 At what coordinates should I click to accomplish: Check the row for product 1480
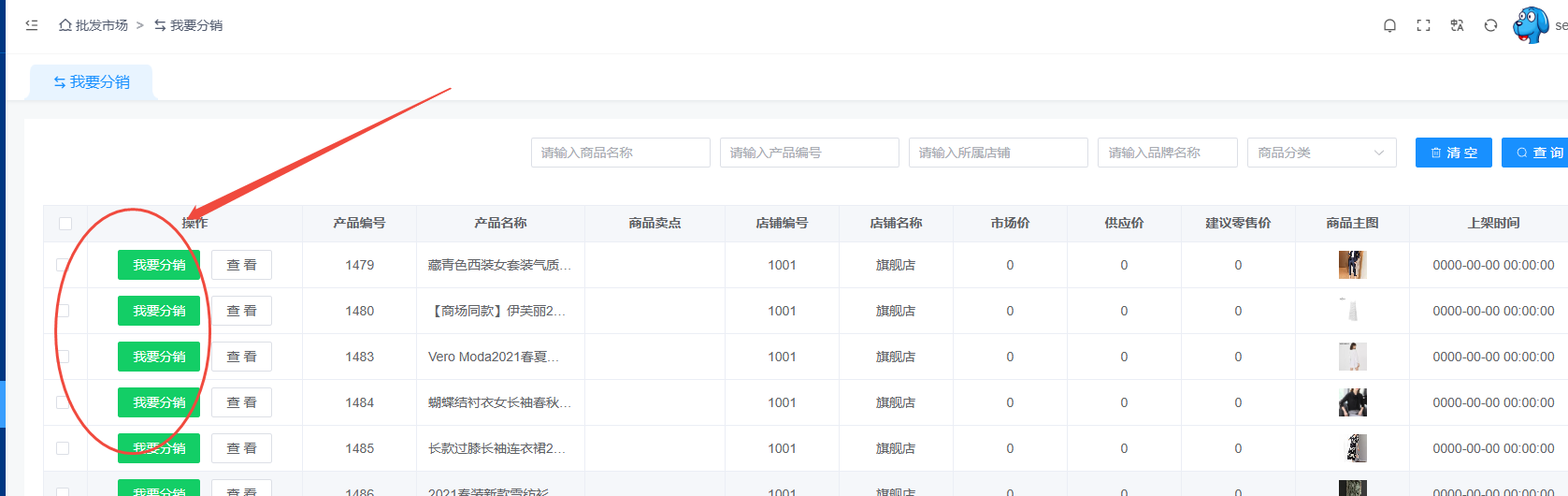[63, 311]
